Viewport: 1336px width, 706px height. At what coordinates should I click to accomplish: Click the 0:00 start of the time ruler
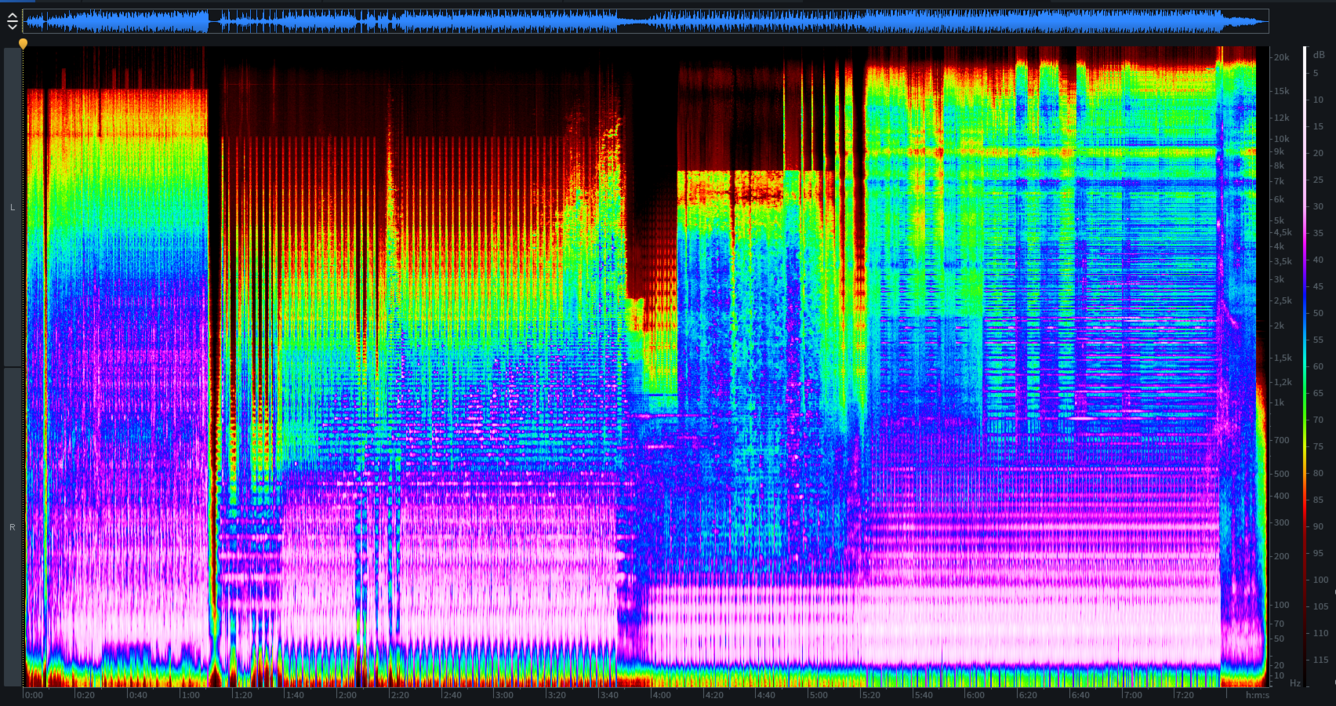[33, 695]
